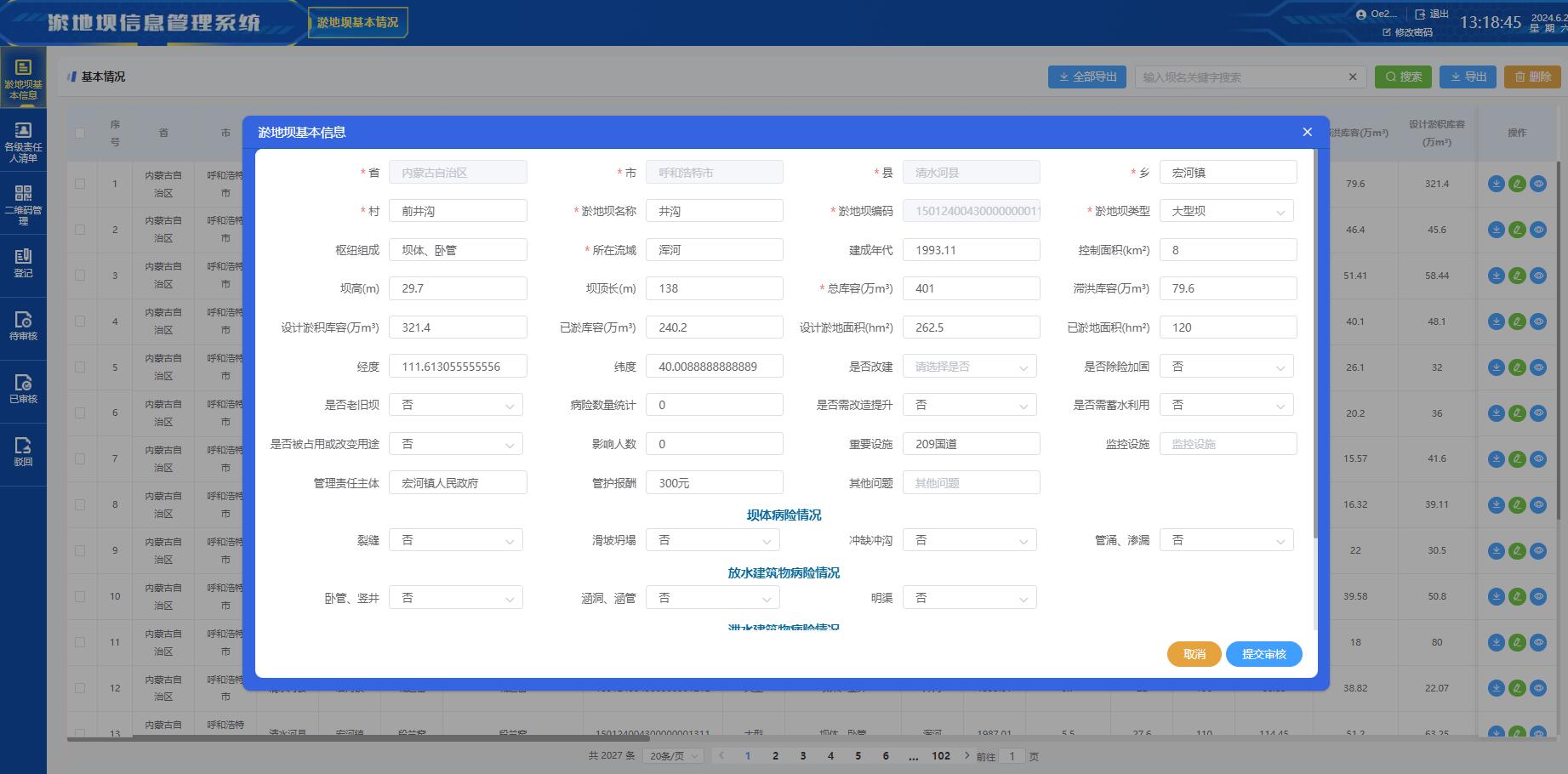Screen dimensions: 1568x774
Task: Click view eye icon in row 1
Action: (1538, 184)
